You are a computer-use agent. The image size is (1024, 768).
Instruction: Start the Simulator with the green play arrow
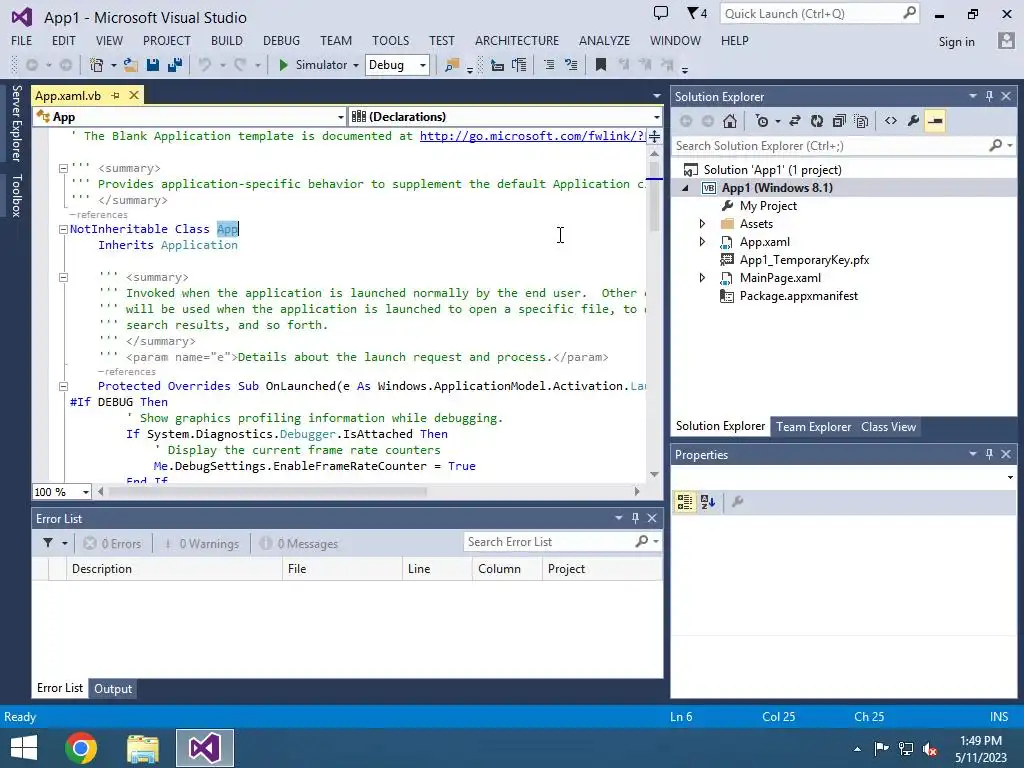(x=283, y=65)
